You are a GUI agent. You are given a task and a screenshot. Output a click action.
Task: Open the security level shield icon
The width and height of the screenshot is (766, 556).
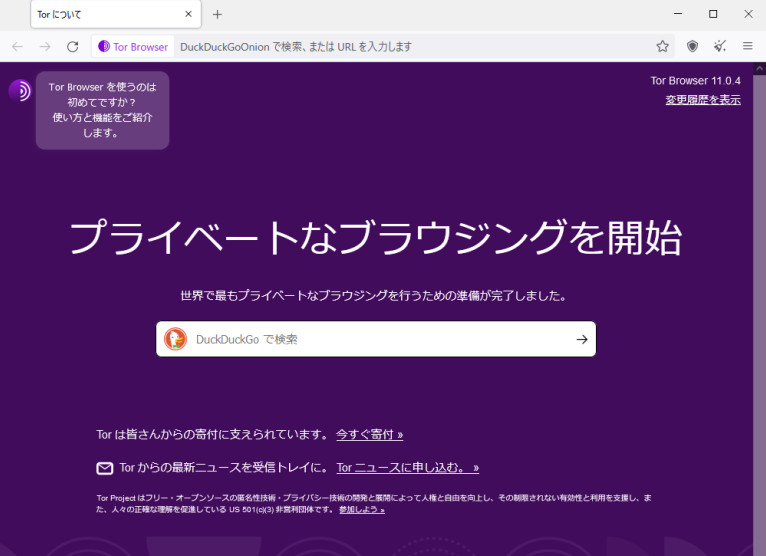click(692, 46)
